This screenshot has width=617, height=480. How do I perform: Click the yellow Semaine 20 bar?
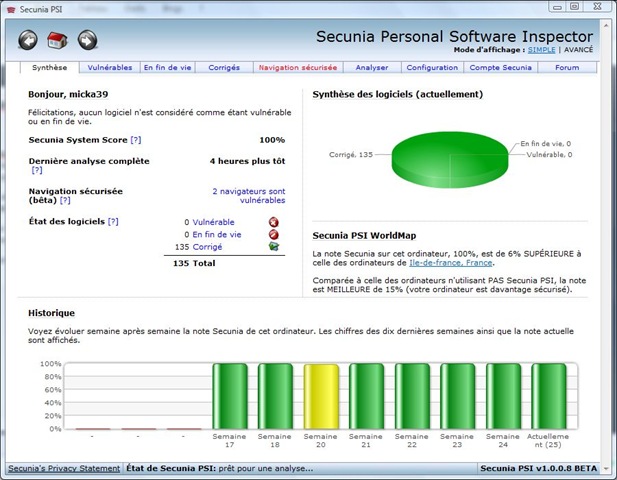coord(321,396)
